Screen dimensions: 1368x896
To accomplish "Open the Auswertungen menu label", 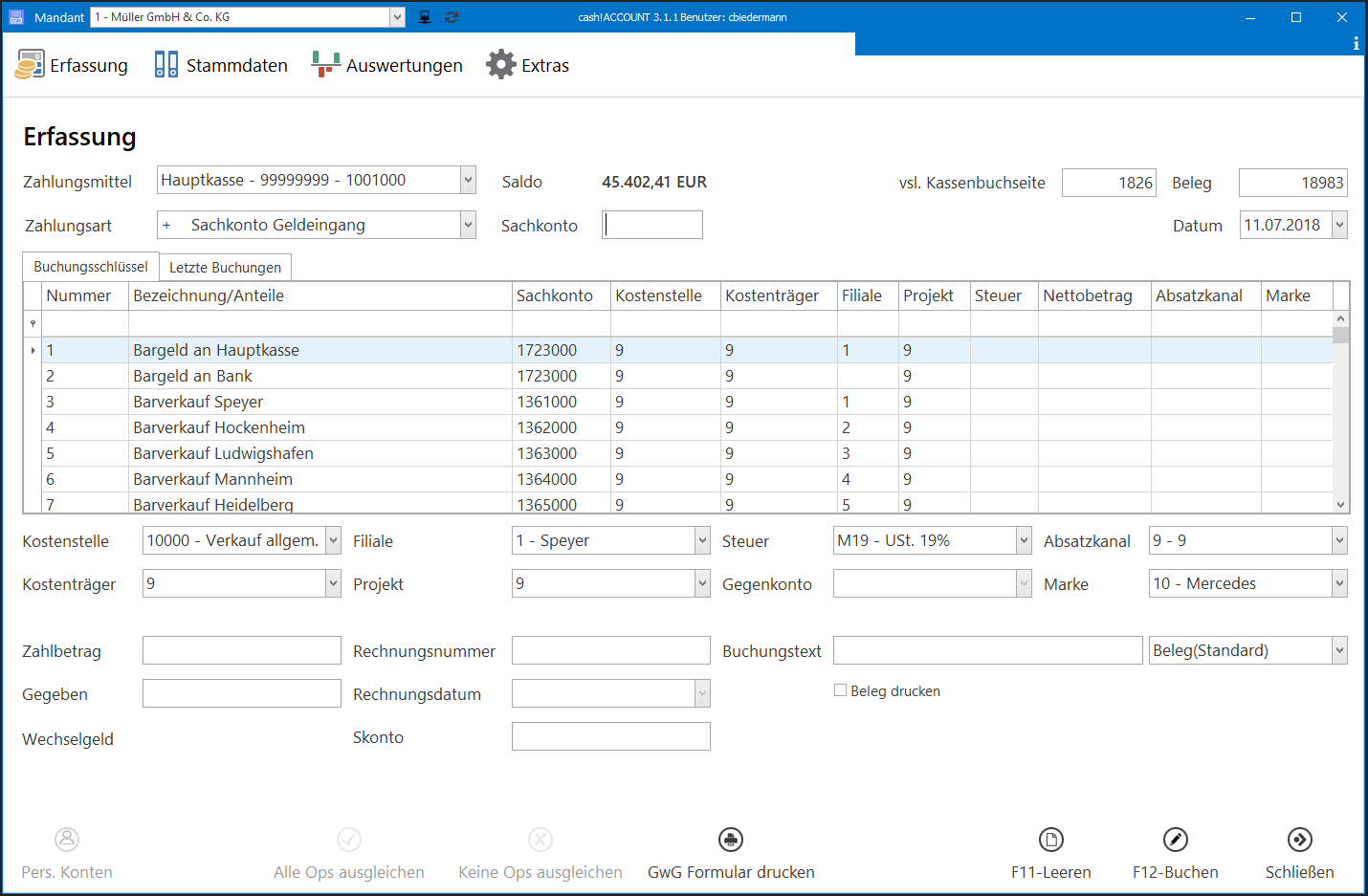I will 405,65.
